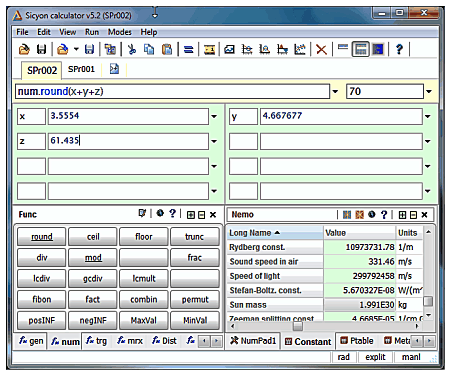This screenshot has width=450, height=375.
Task: Click the Memo panel help question icon
Action: click(x=384, y=214)
